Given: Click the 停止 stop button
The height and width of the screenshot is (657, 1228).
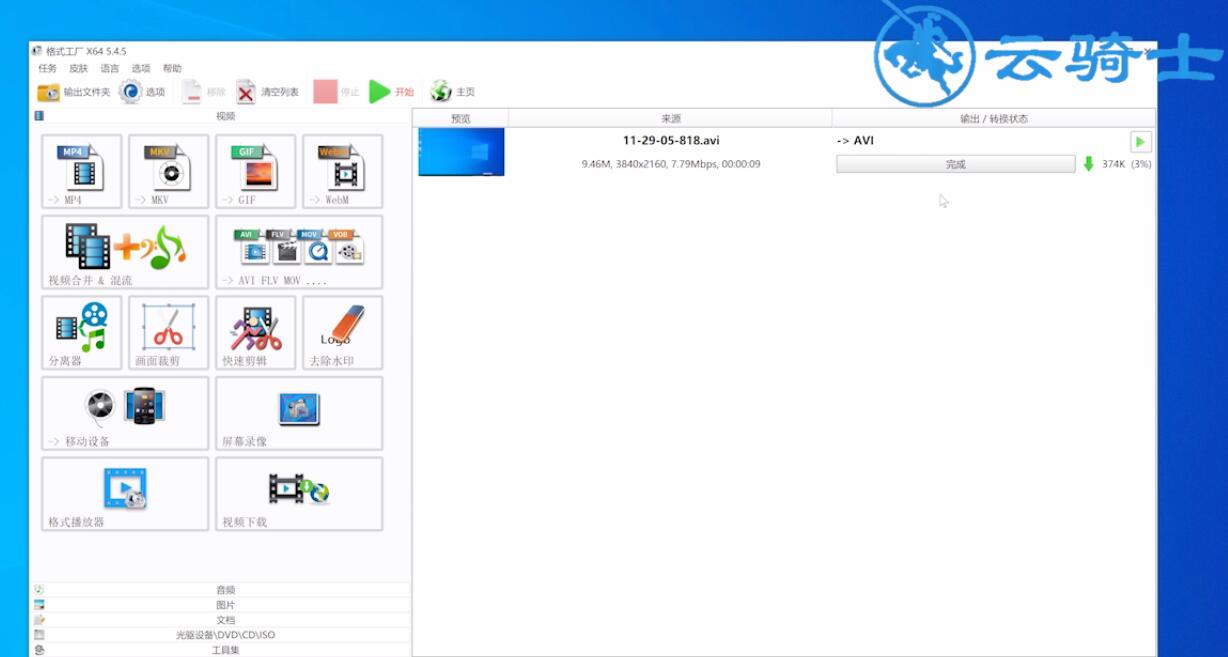Looking at the screenshot, I should tap(336, 92).
